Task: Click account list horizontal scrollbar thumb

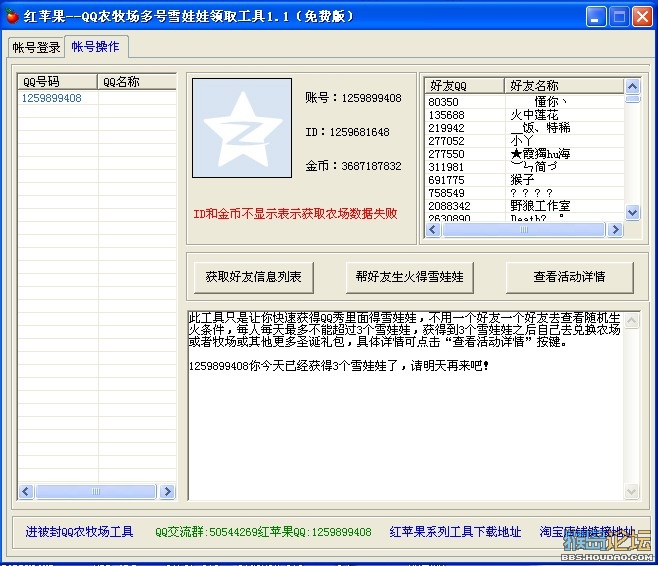Action: (96, 491)
